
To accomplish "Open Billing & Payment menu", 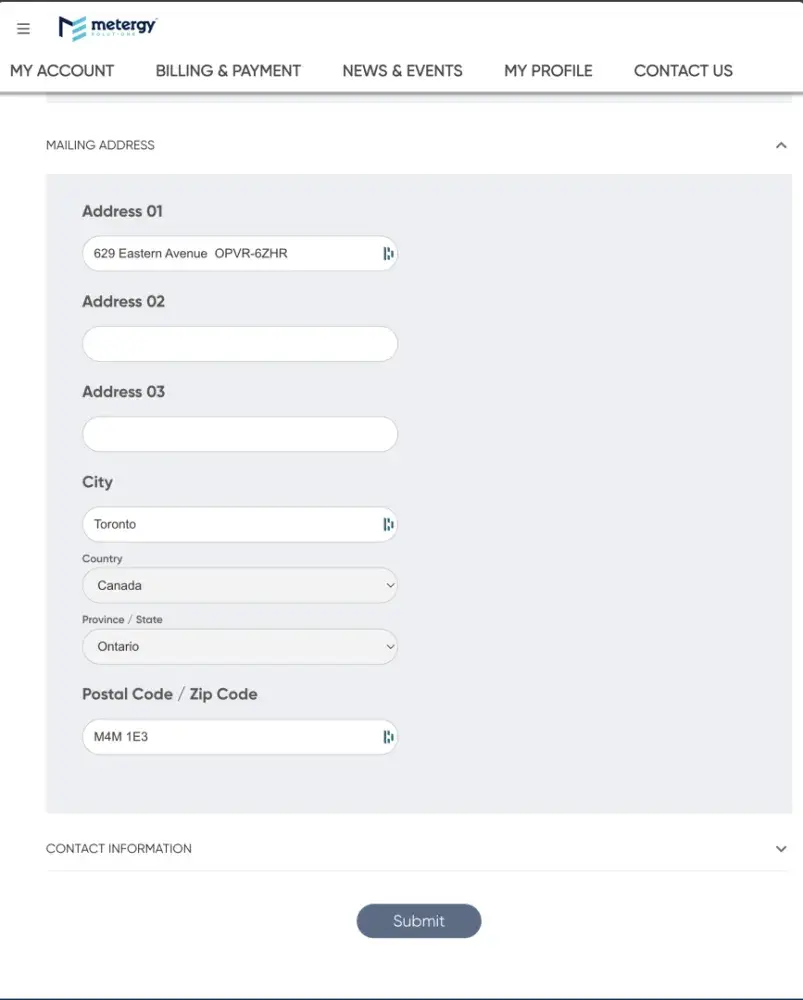I will (228, 71).
